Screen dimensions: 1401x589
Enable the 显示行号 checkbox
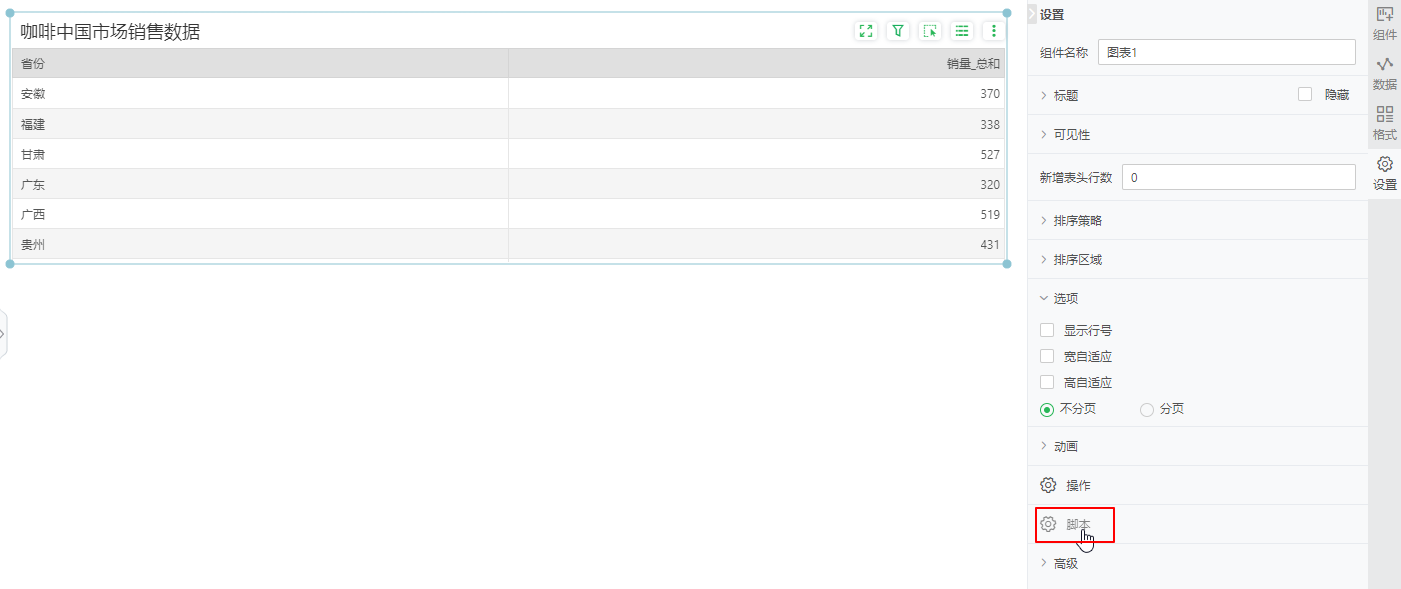pos(1047,330)
